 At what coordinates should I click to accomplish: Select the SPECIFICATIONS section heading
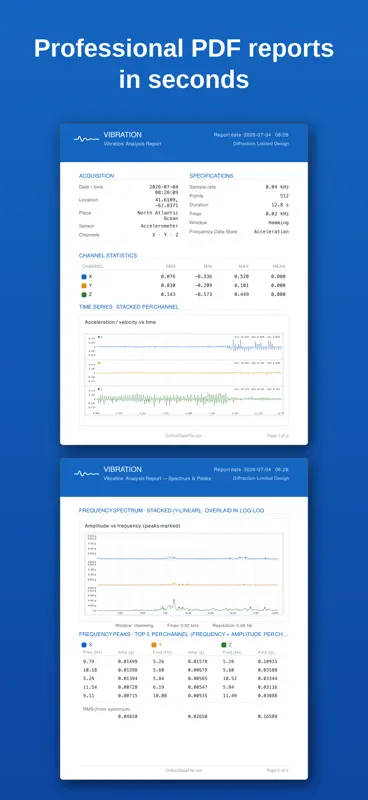pyautogui.click(x=211, y=176)
